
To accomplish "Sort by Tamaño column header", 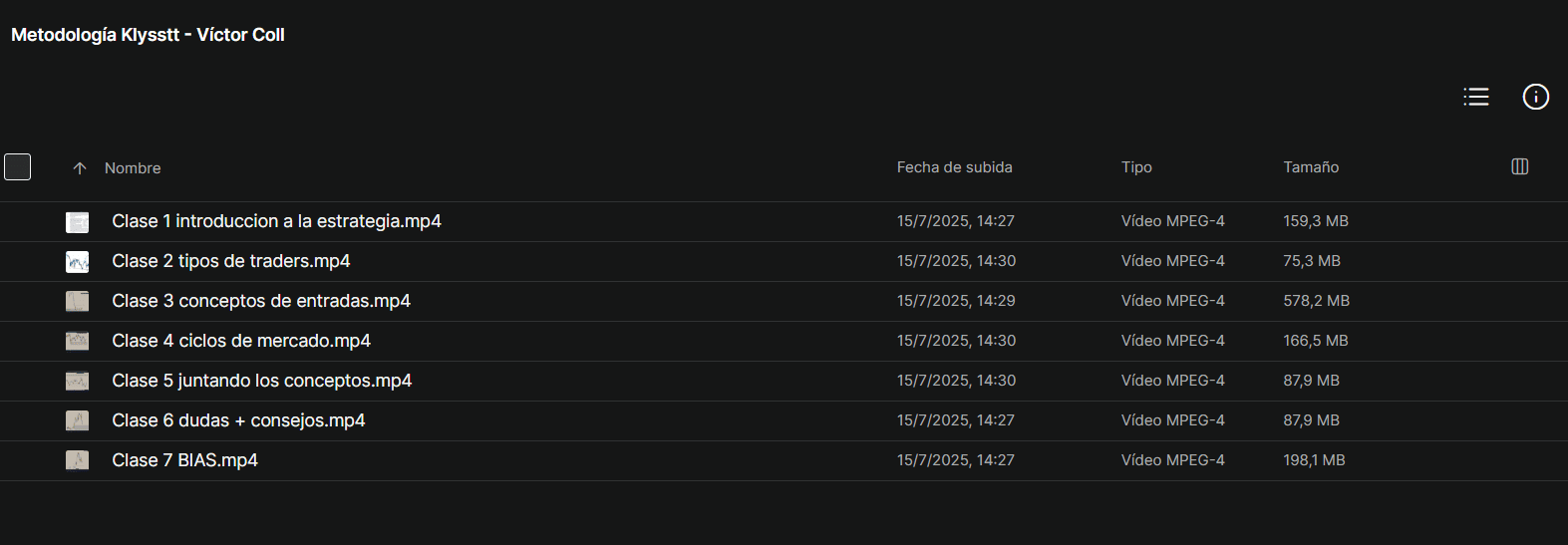I will tap(1311, 167).
